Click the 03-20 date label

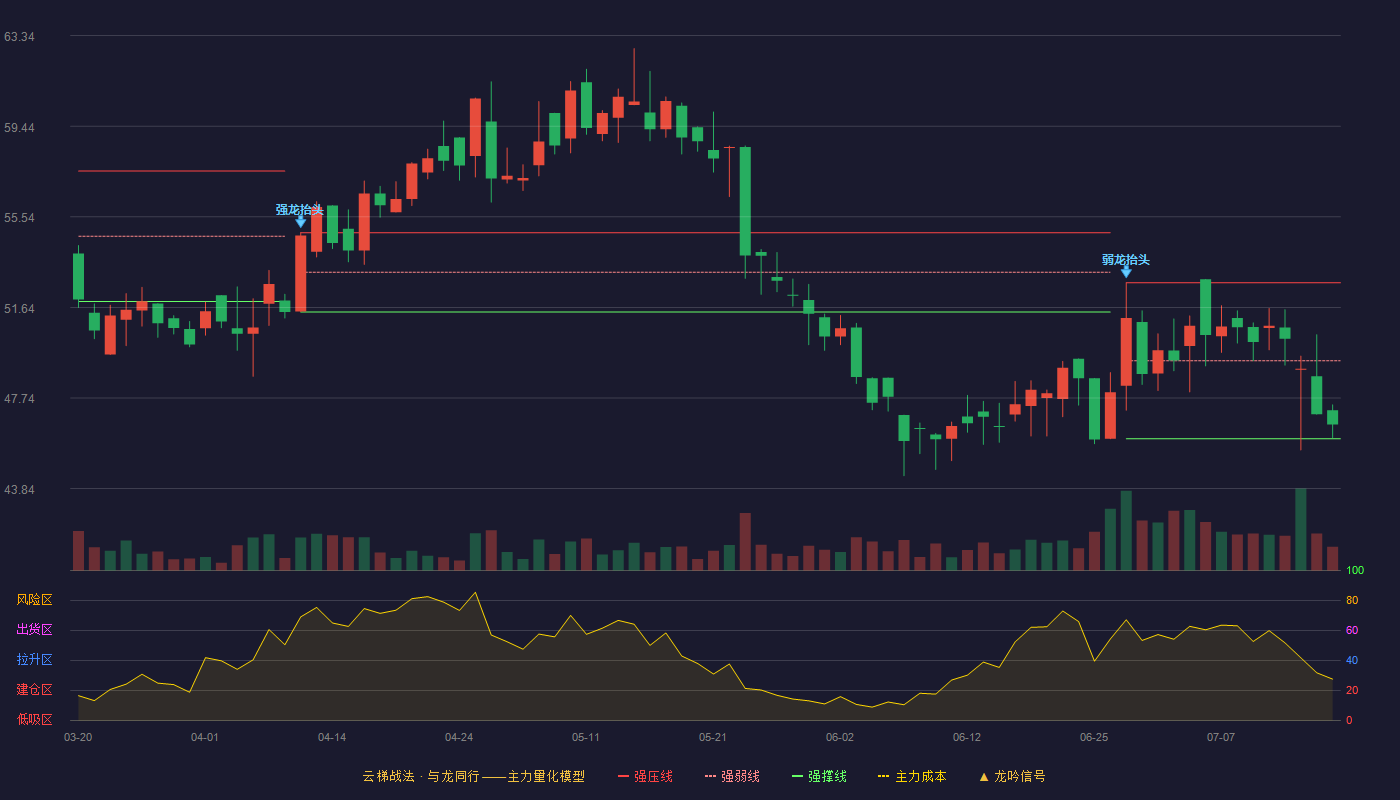(x=78, y=737)
